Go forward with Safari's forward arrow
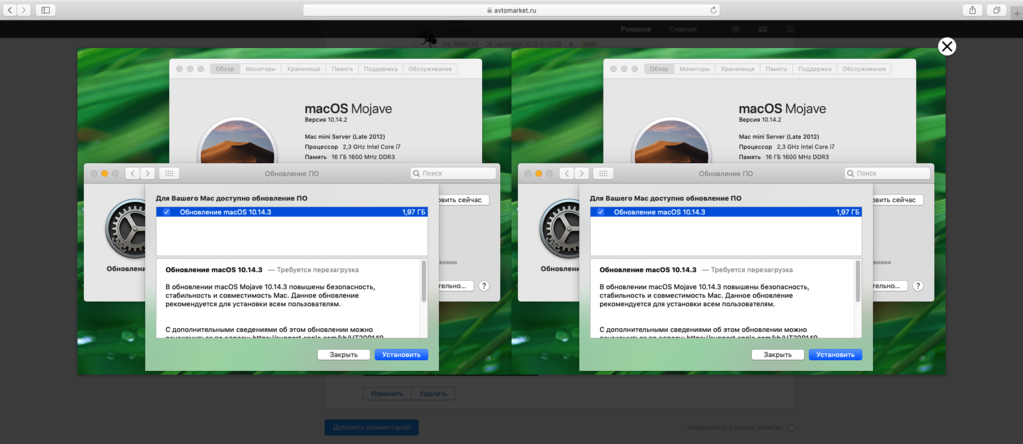The image size is (1023, 444). click(x=24, y=10)
